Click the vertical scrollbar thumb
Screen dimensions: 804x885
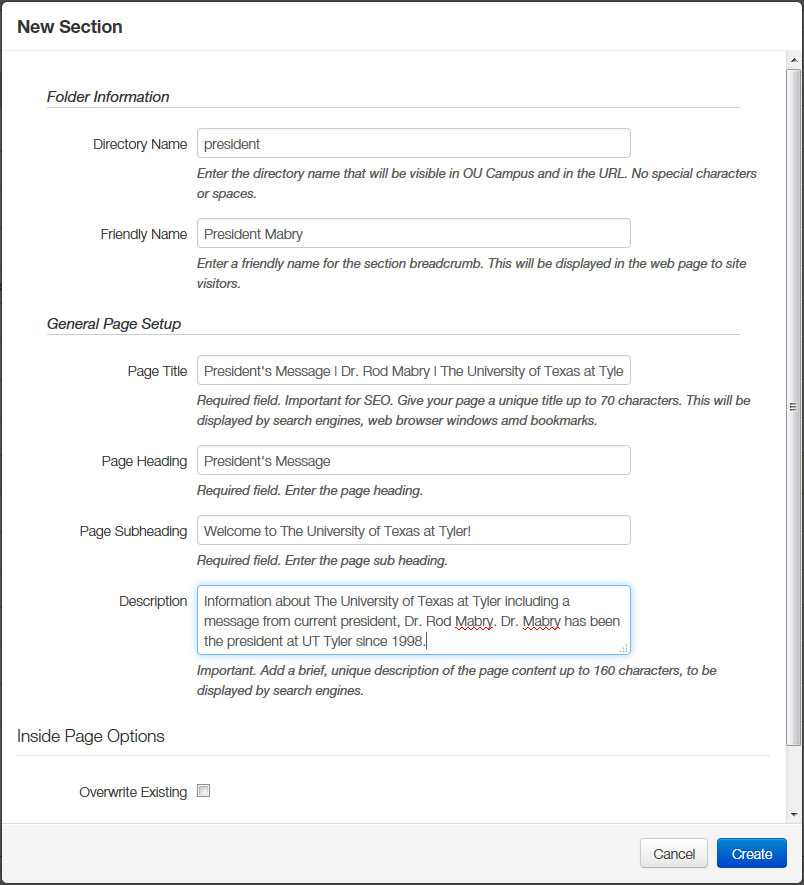pos(794,406)
